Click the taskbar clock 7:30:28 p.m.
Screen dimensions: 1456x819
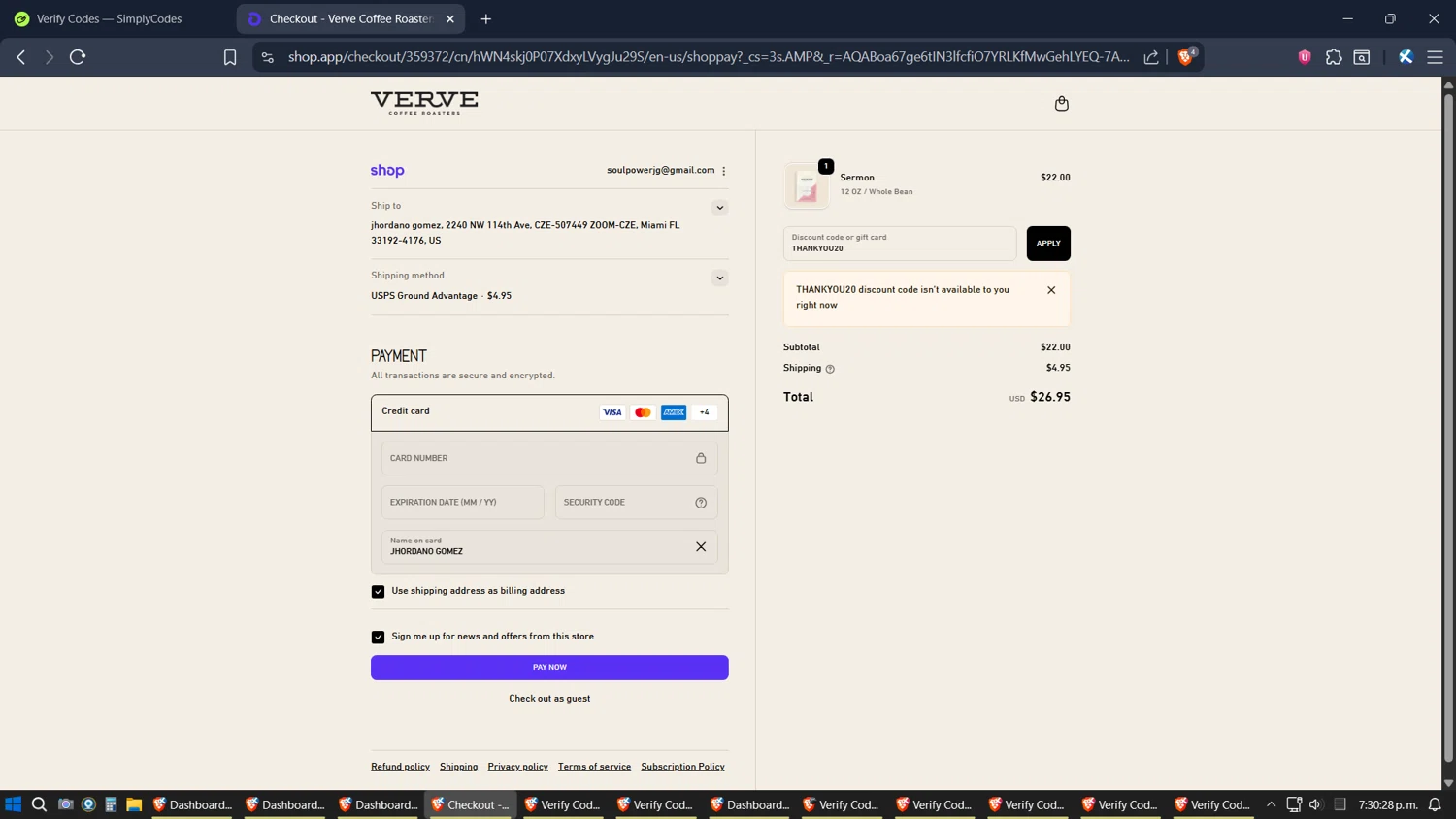[x=1388, y=804]
